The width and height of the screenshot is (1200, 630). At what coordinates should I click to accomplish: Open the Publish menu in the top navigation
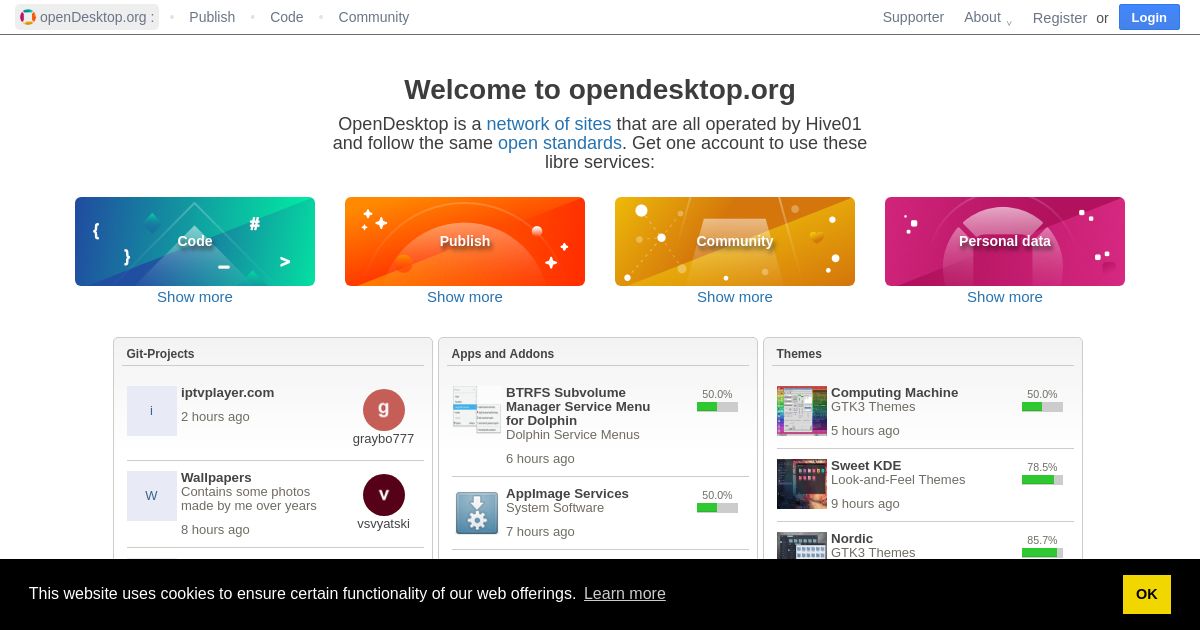[212, 17]
